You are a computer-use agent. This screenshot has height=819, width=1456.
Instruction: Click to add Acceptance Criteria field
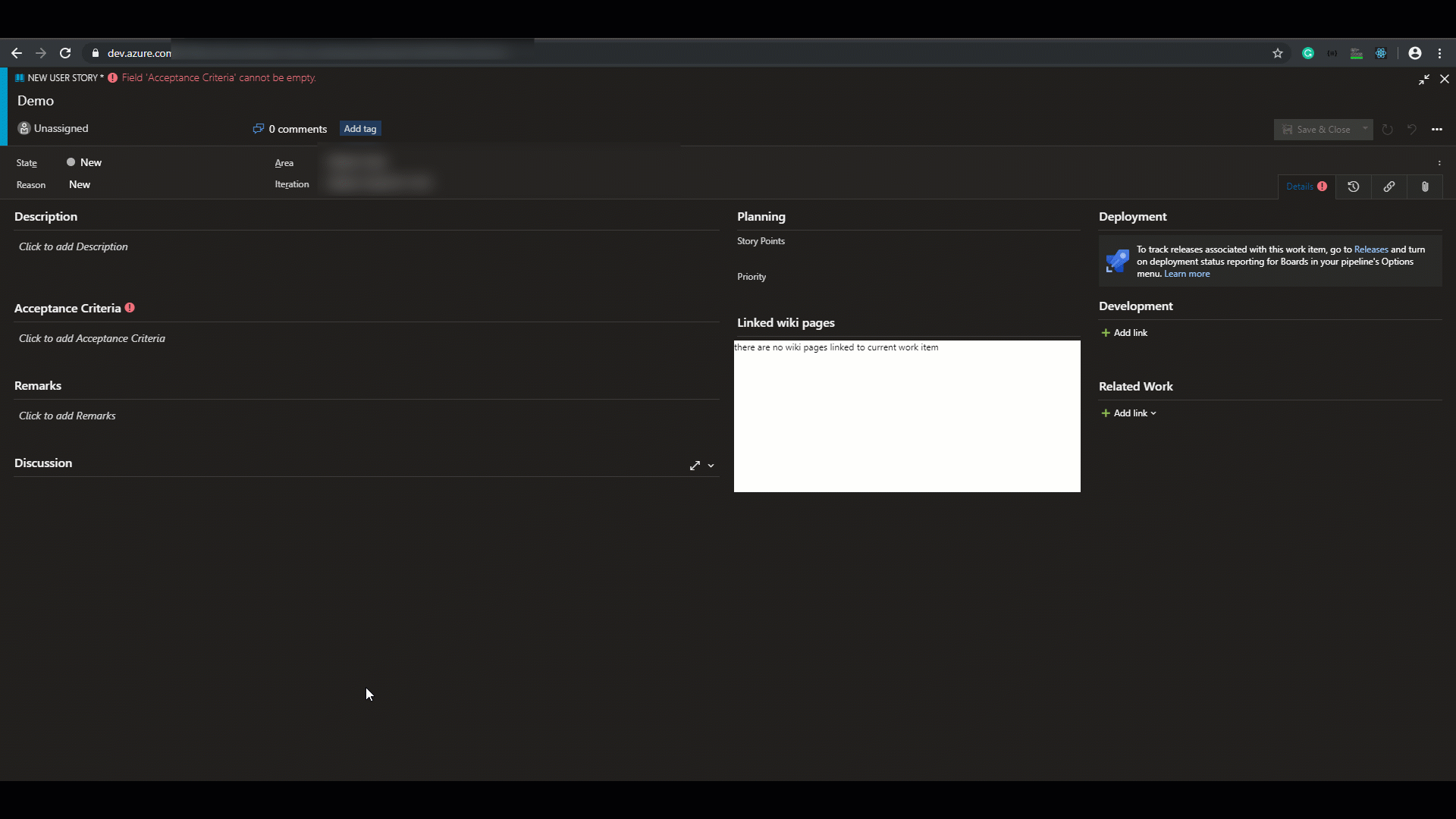point(92,339)
